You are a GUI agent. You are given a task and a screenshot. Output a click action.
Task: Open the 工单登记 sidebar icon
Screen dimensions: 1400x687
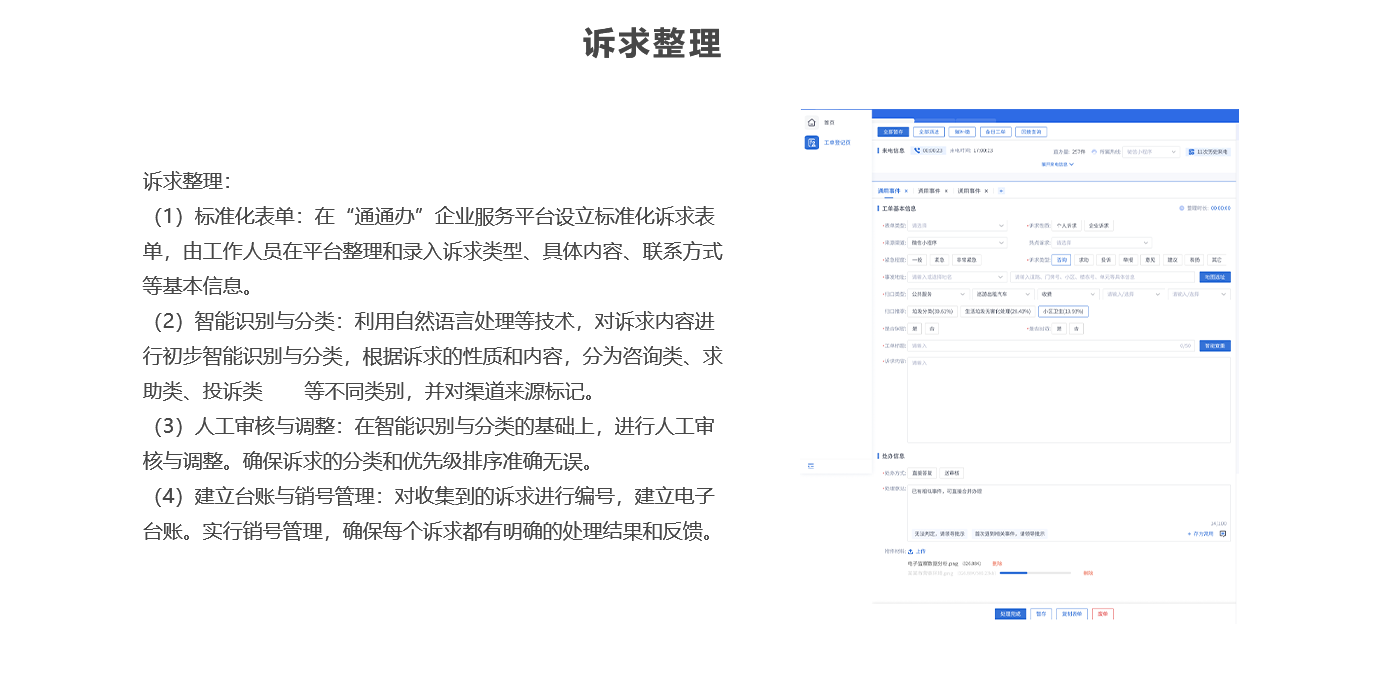click(811, 143)
